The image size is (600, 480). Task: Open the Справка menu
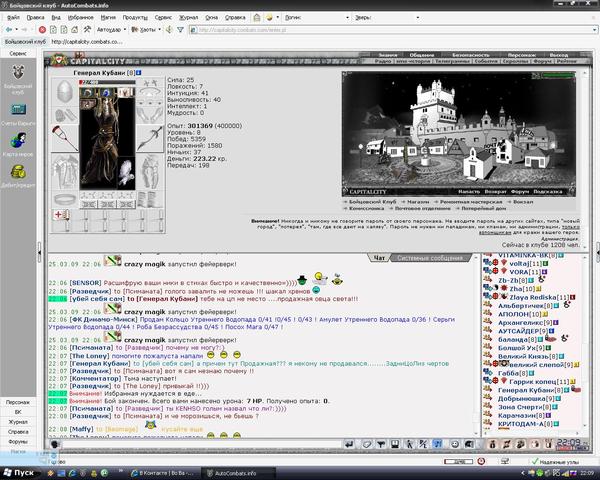pos(235,17)
